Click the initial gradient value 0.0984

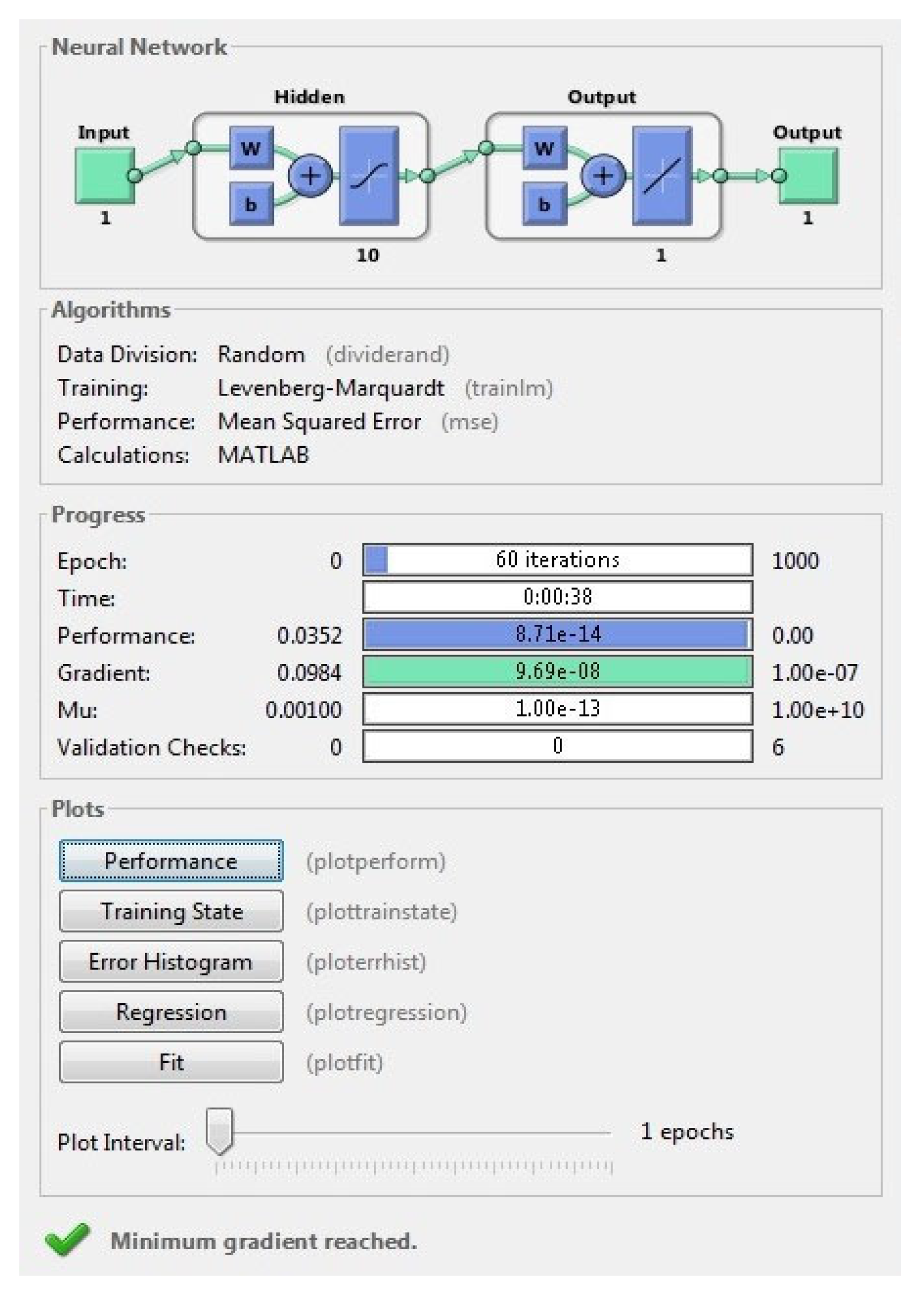tap(309, 673)
